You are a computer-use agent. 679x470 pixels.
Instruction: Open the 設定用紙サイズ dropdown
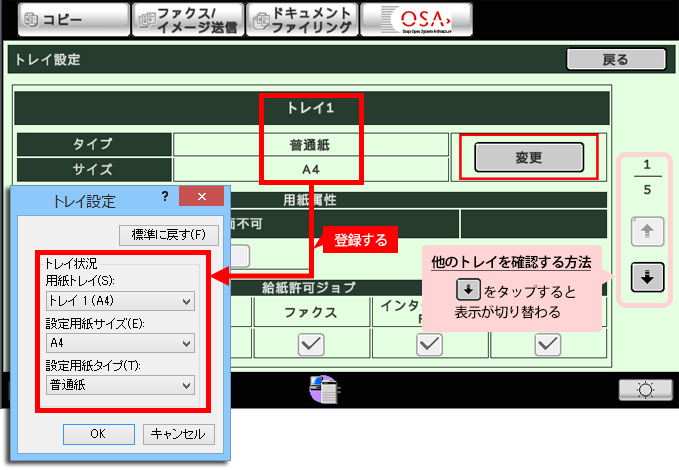[120, 343]
